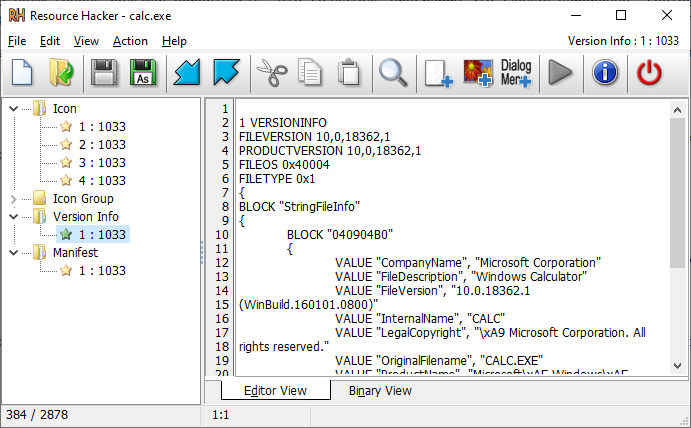Click the LegalCopyright value line
Viewport: 691px width, 428px height.
pos(490,333)
